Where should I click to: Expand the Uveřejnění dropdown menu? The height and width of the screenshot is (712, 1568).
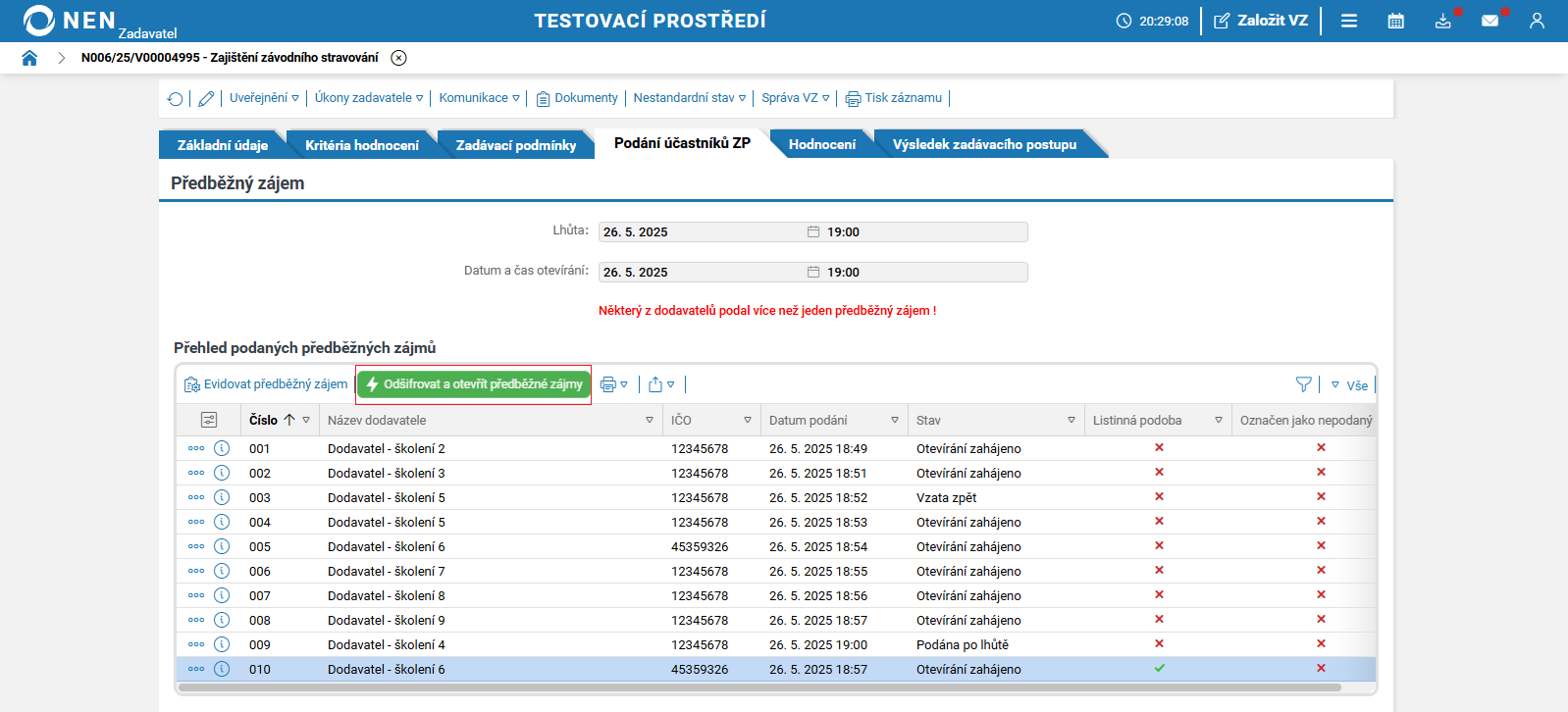pos(264,98)
